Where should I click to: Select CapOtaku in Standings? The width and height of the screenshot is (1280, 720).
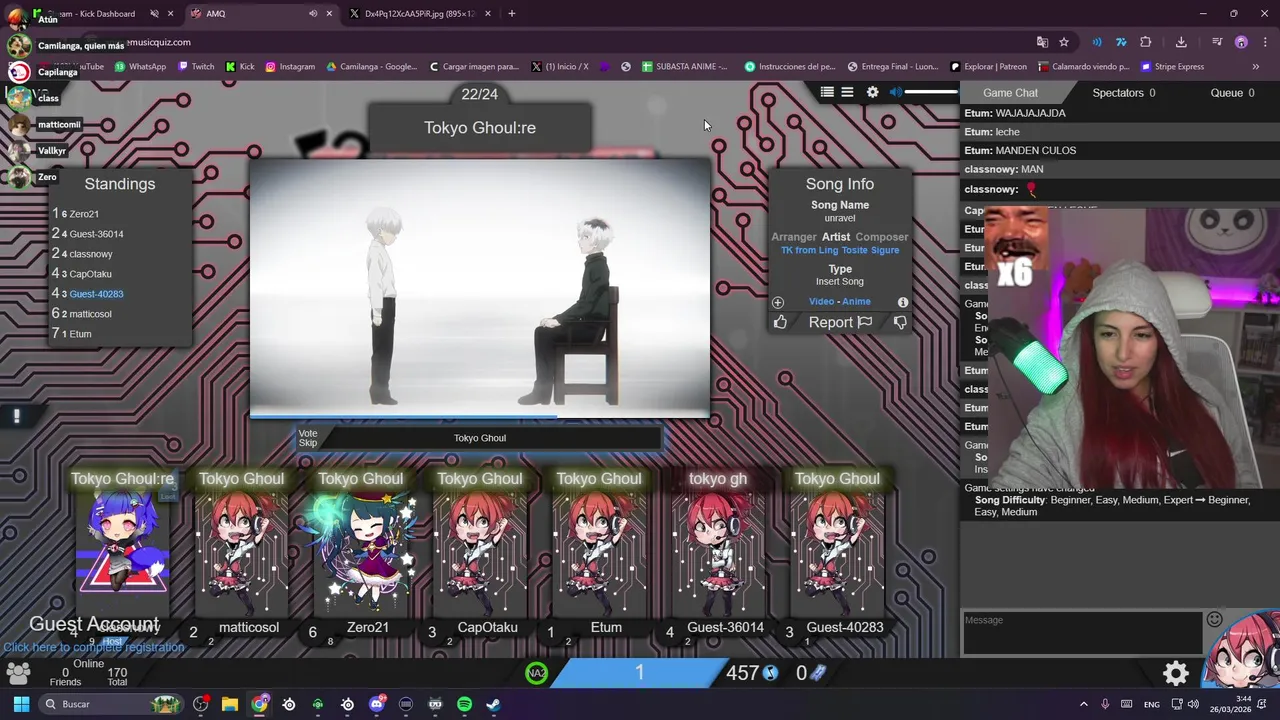click(90, 274)
